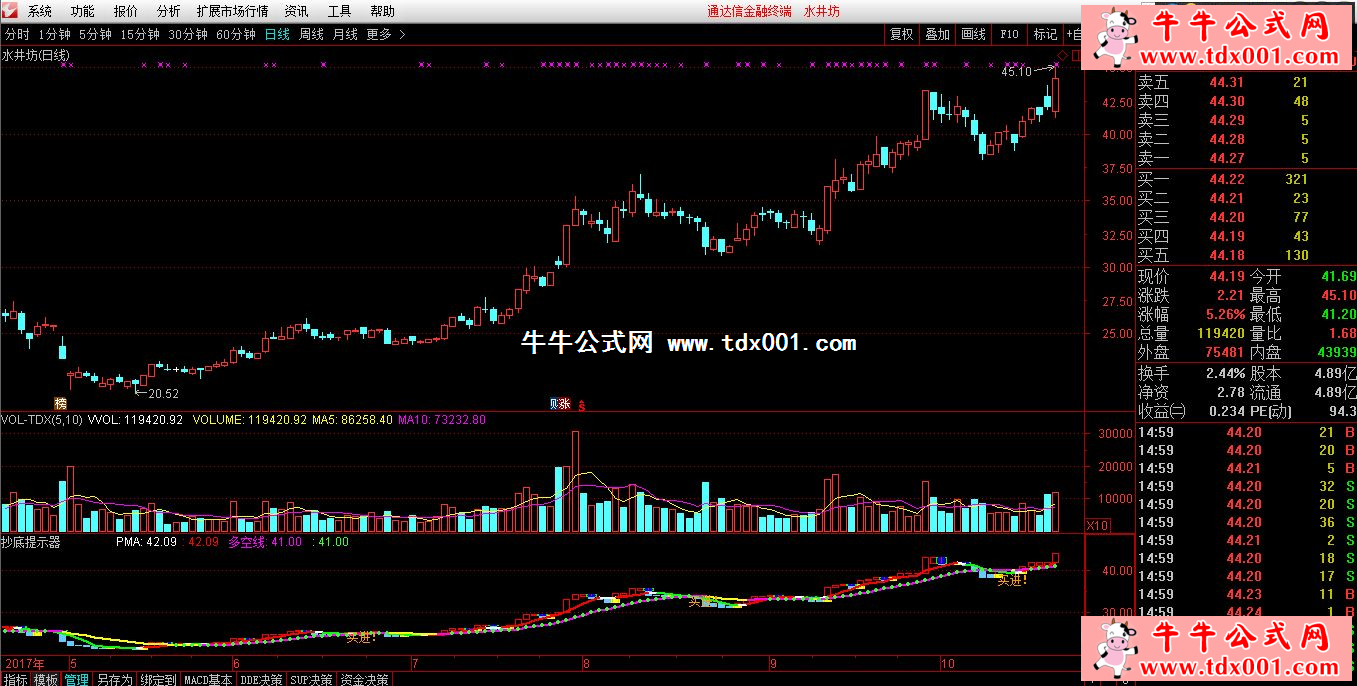Click the MA5: 86258.40 volume label
This screenshot has height=686, width=1357.
352,420
